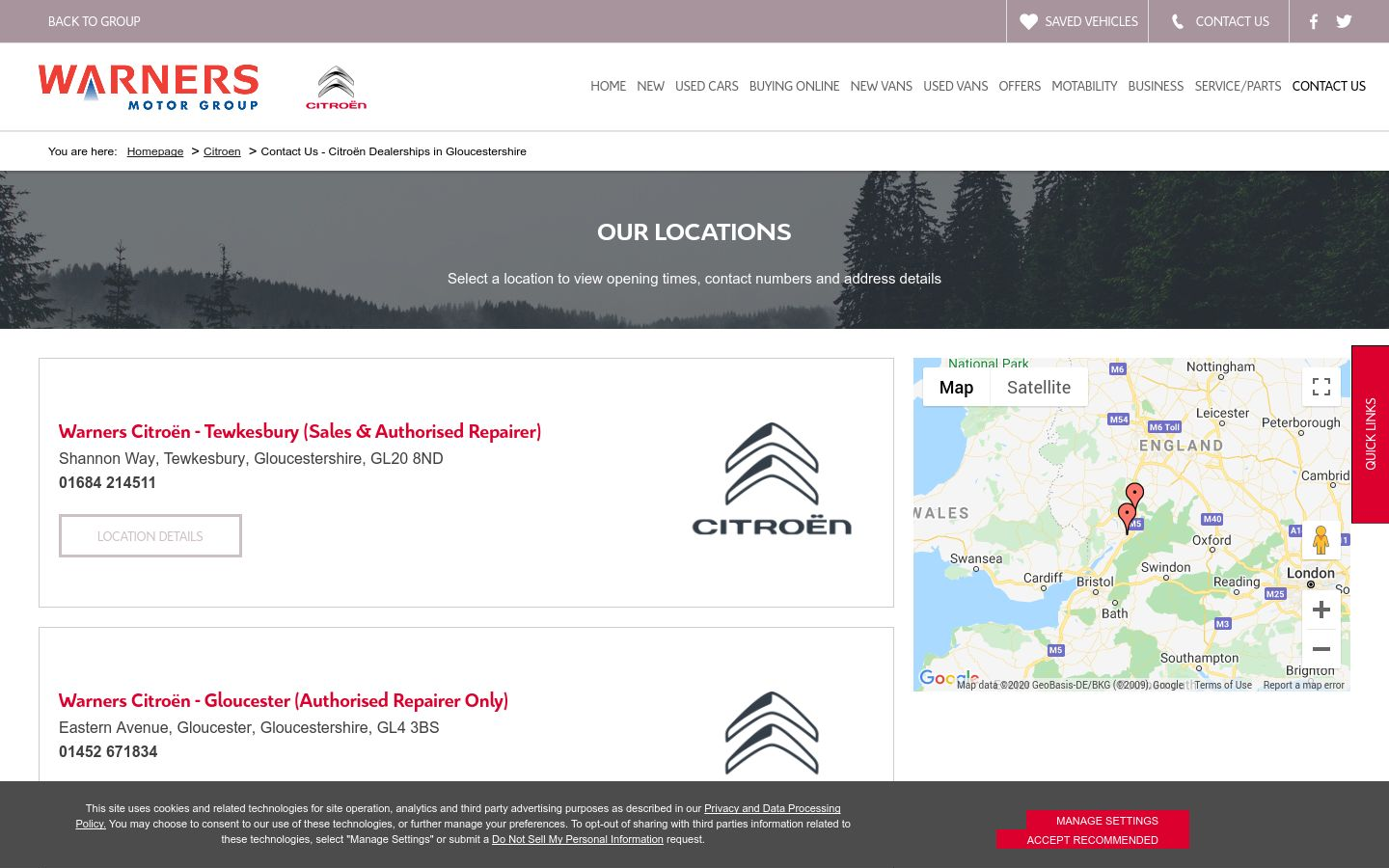Open the USED VANS menu
This screenshot has height=868, width=1389.
955,86
